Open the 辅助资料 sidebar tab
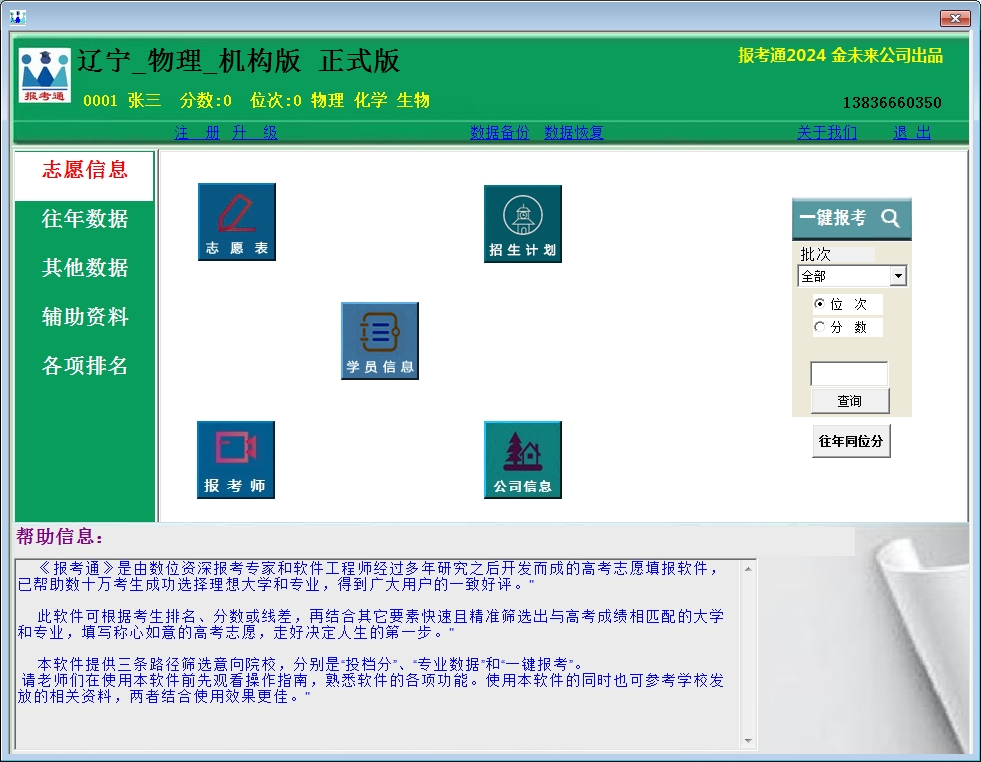 coord(85,317)
